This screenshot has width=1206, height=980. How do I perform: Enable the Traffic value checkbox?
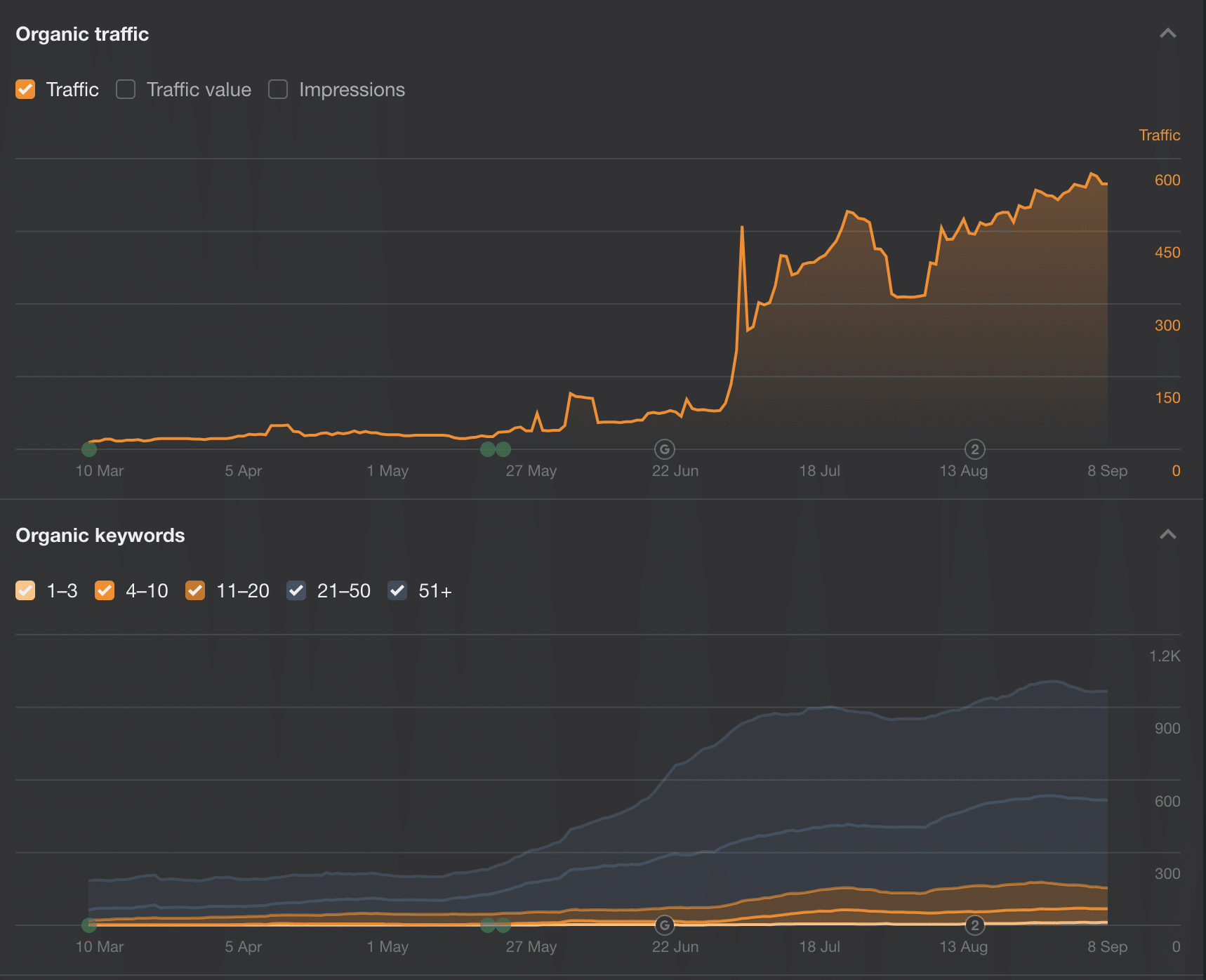tap(126, 90)
